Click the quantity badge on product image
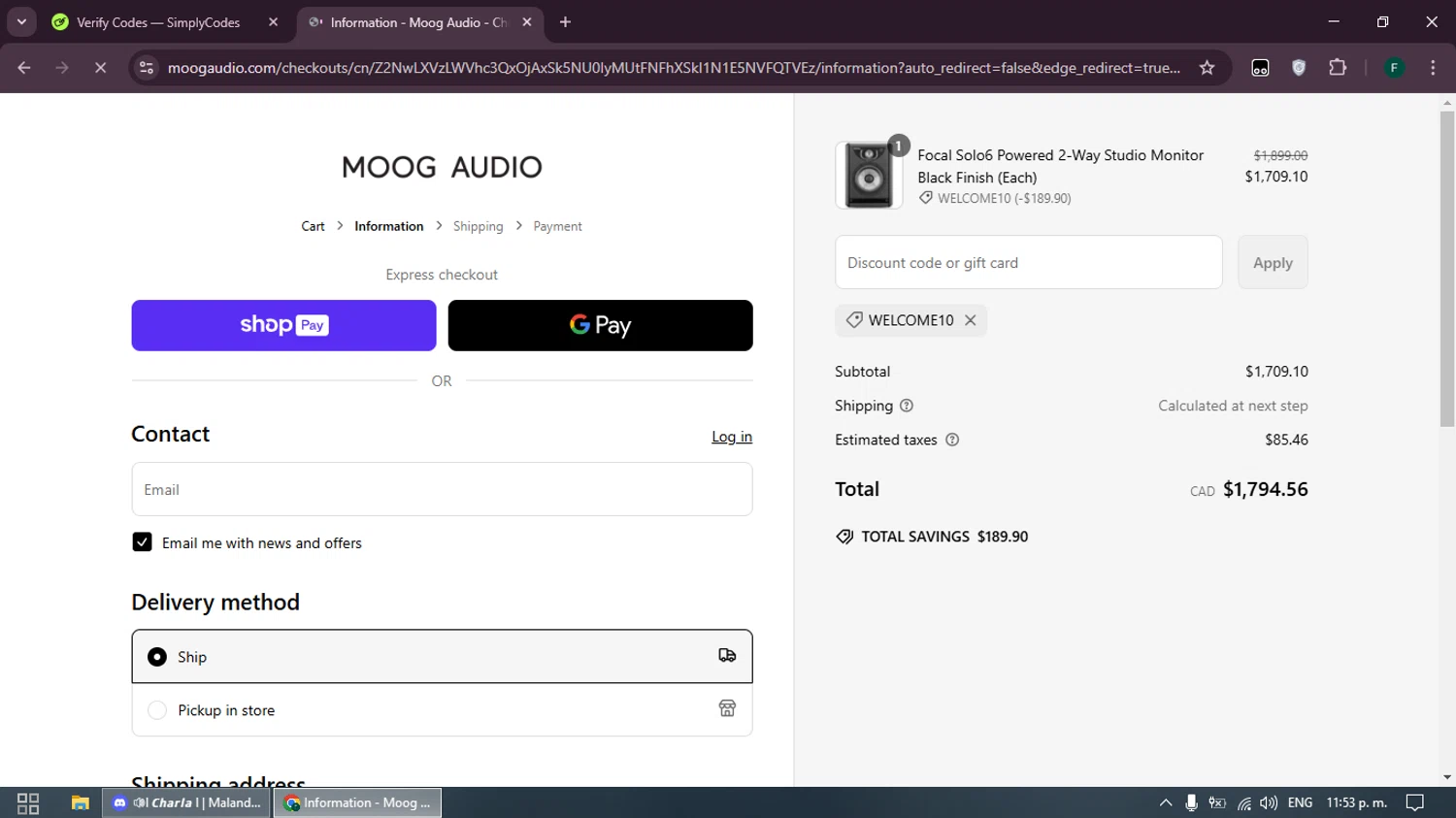 (899, 146)
